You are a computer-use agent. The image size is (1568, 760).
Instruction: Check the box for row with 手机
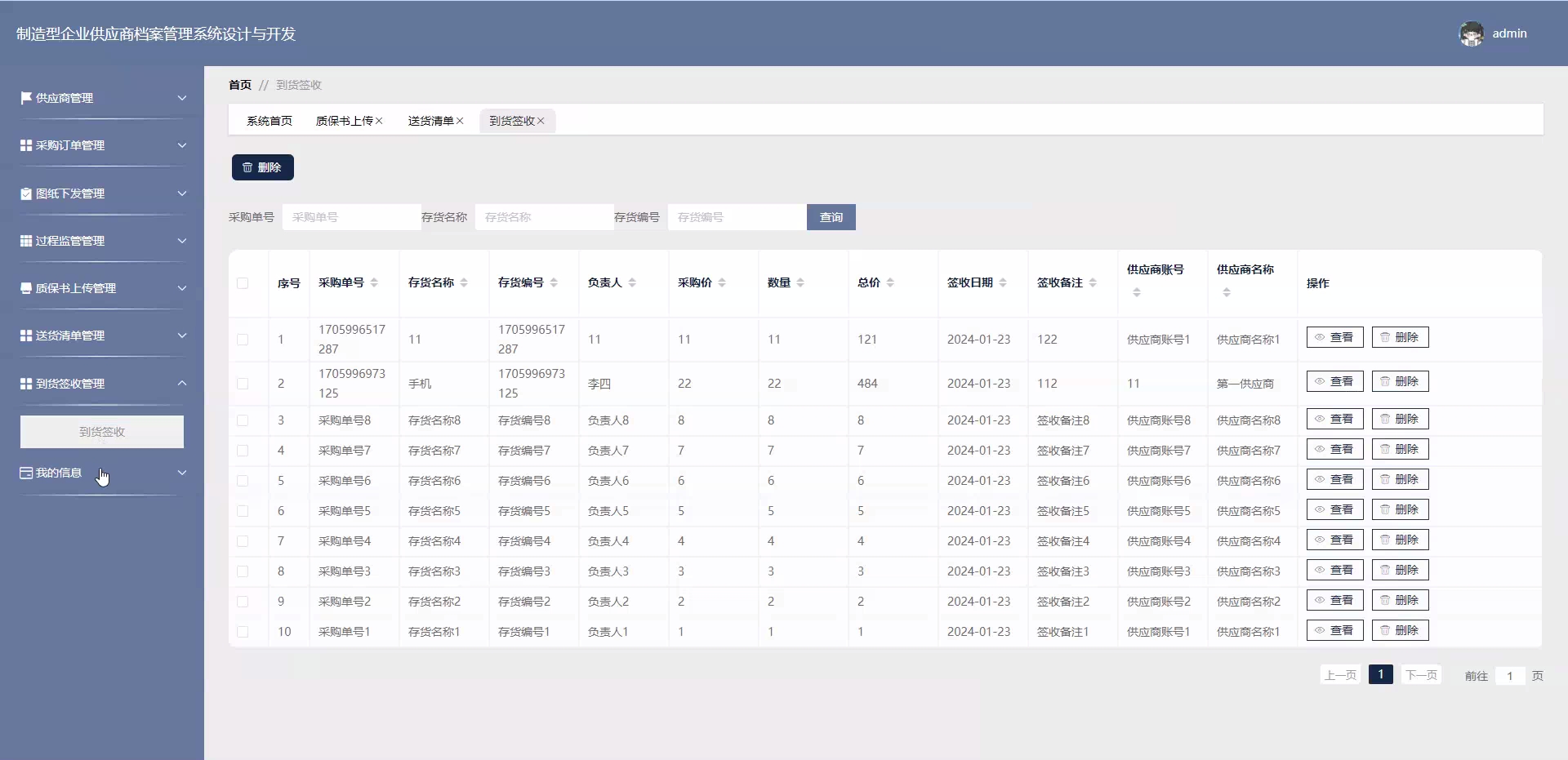[x=243, y=384]
